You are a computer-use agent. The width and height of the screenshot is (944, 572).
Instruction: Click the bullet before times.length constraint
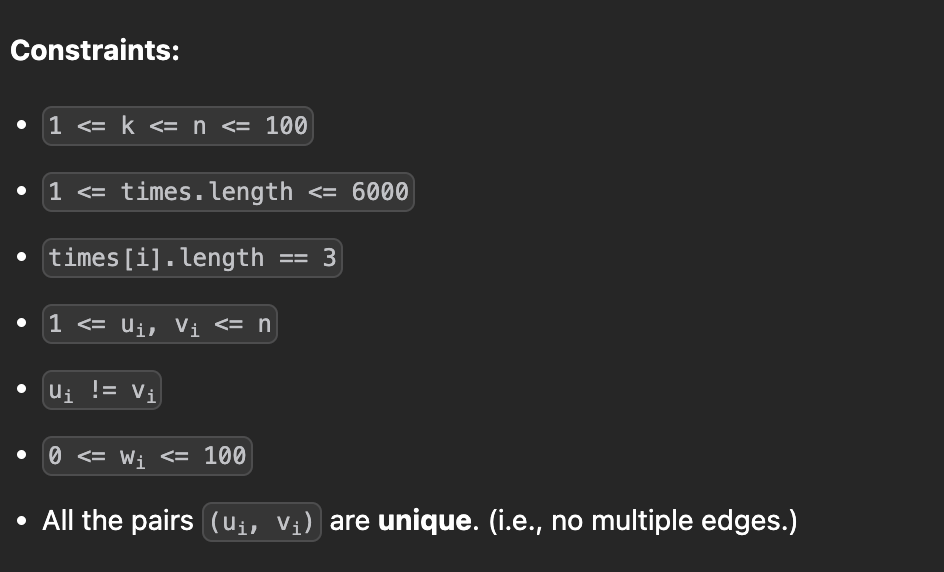click(22, 191)
